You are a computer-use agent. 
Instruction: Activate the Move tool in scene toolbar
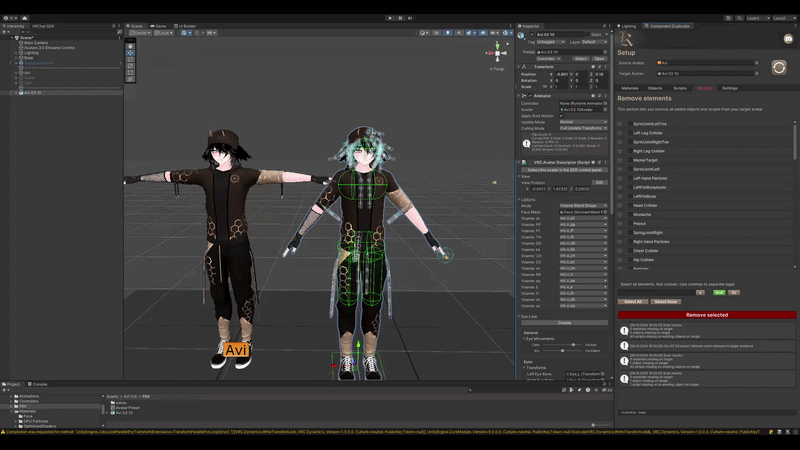(x=130, y=53)
